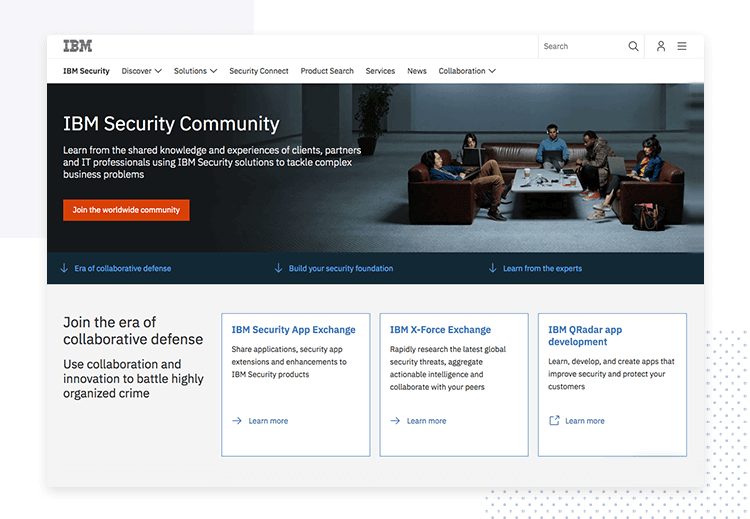Jump to Era of collaborative defense
The image size is (750, 519).
pos(122,268)
